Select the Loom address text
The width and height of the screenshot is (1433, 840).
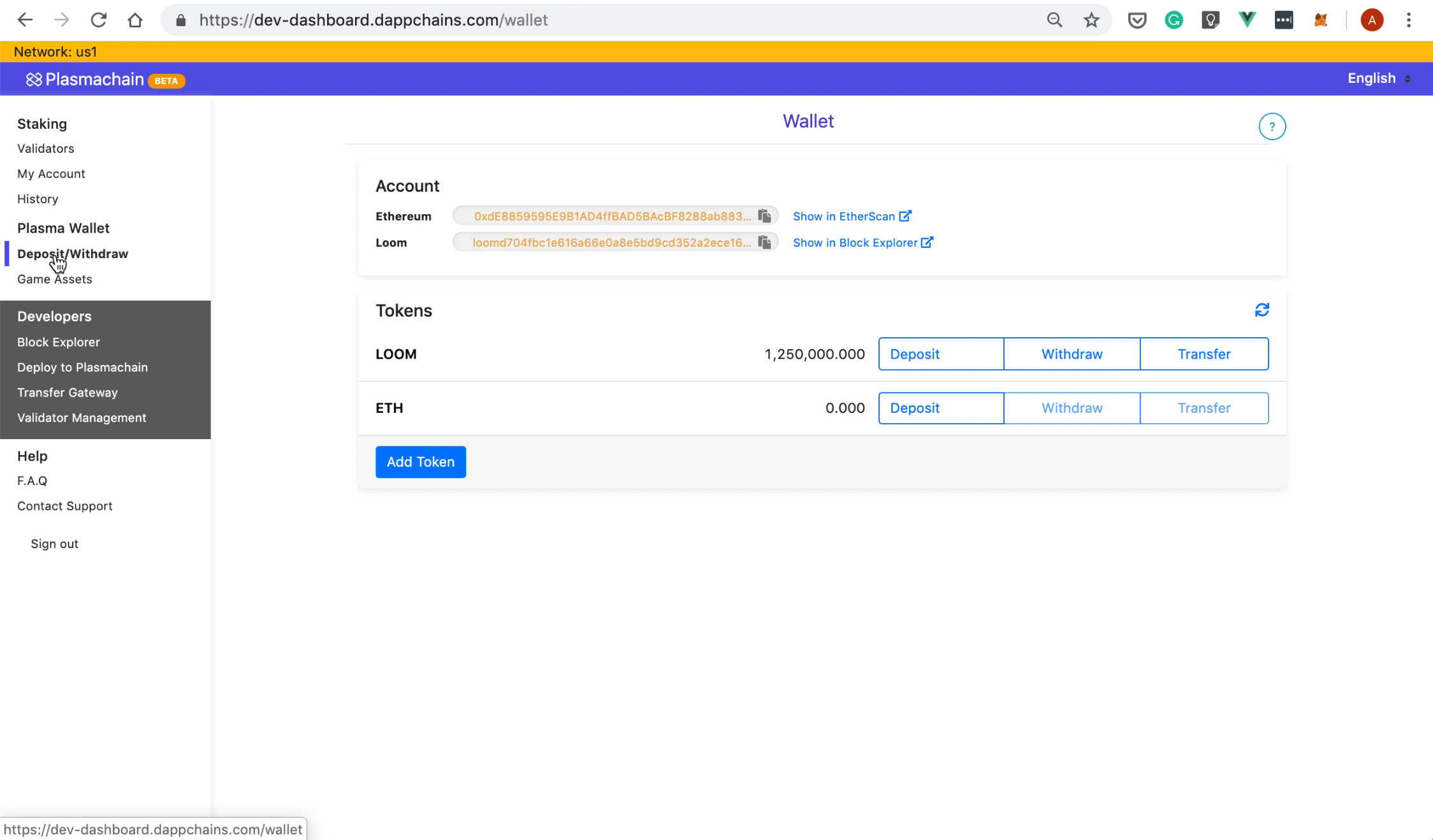(612, 242)
